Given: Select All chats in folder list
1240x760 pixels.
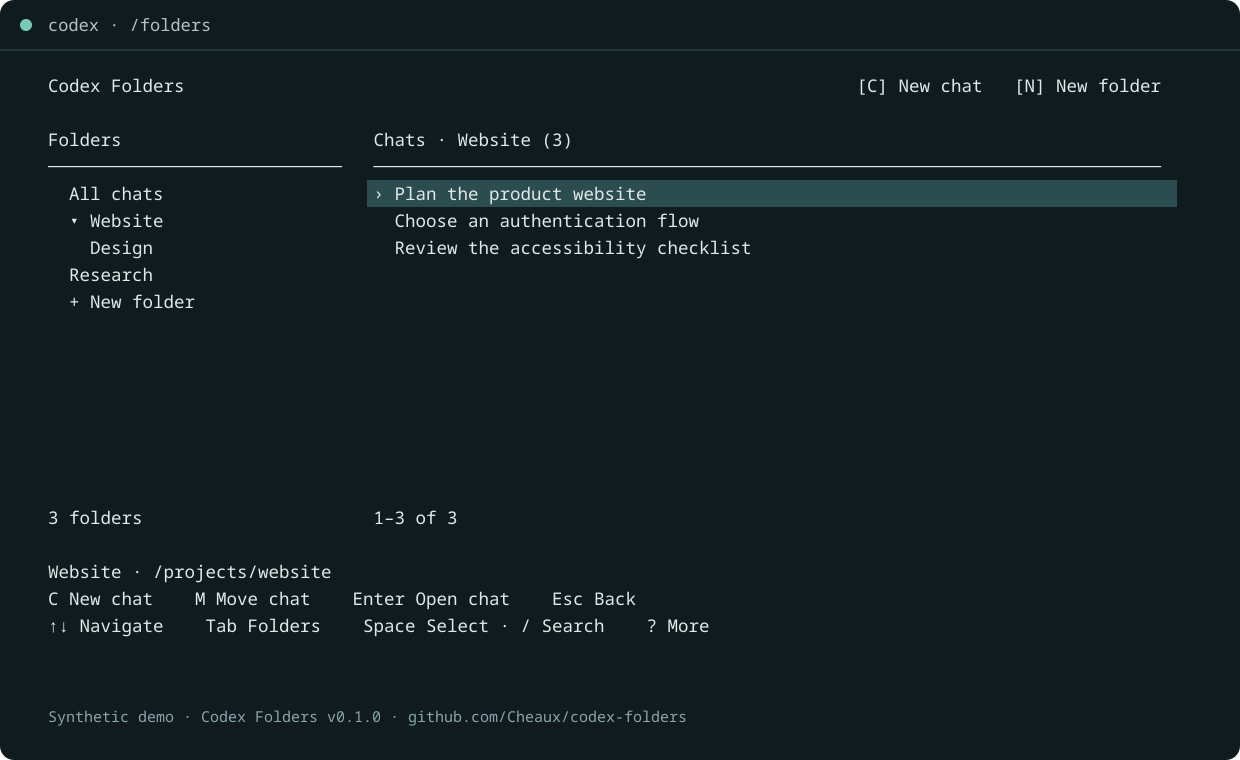Looking at the screenshot, I should (x=116, y=194).
